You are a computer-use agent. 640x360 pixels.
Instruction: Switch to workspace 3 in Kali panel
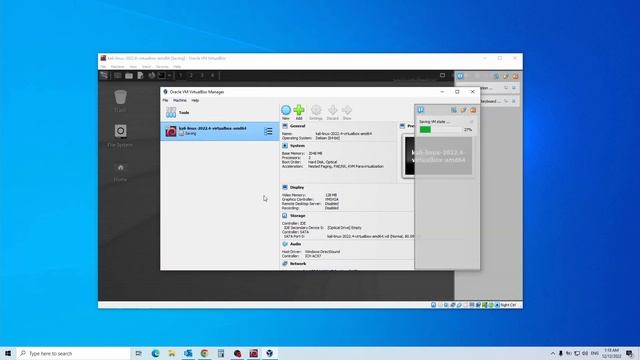(x=202, y=76)
